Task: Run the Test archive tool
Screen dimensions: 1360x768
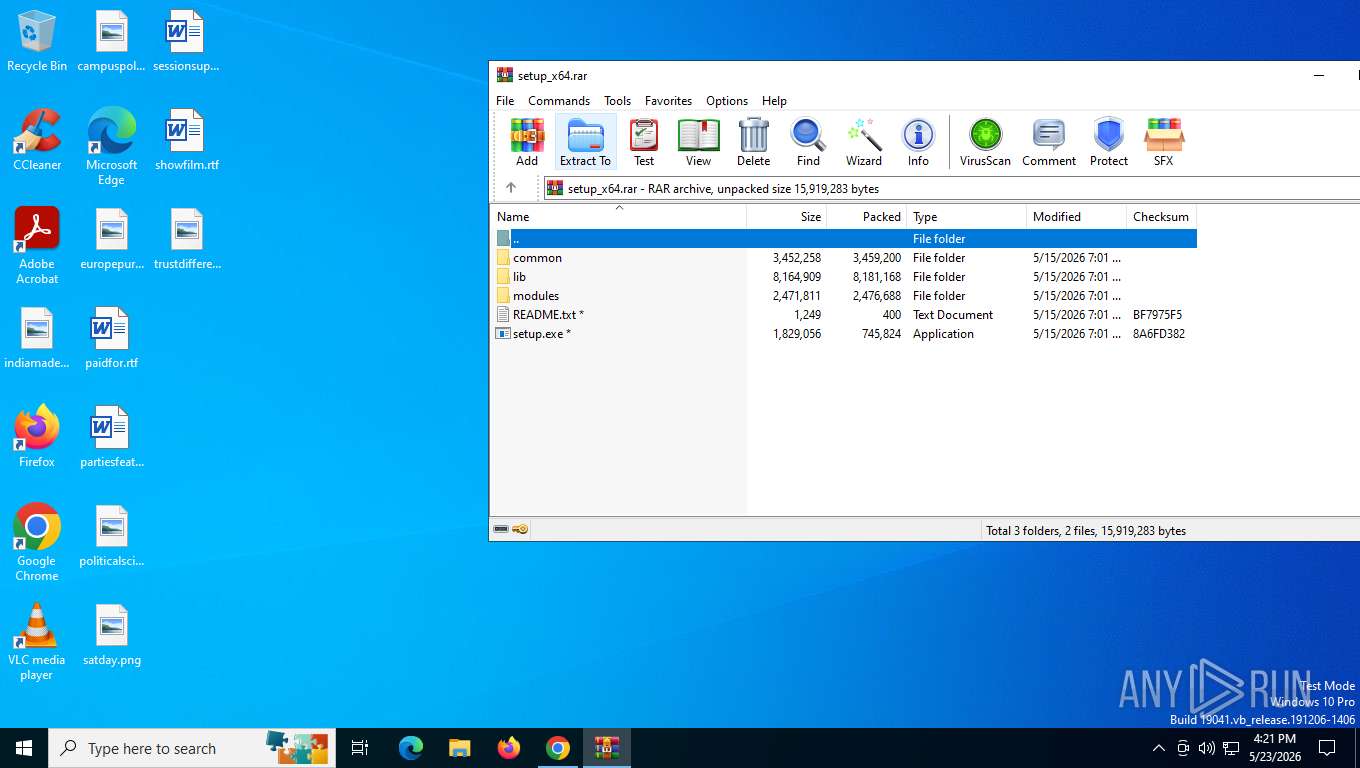Action: tap(644, 142)
